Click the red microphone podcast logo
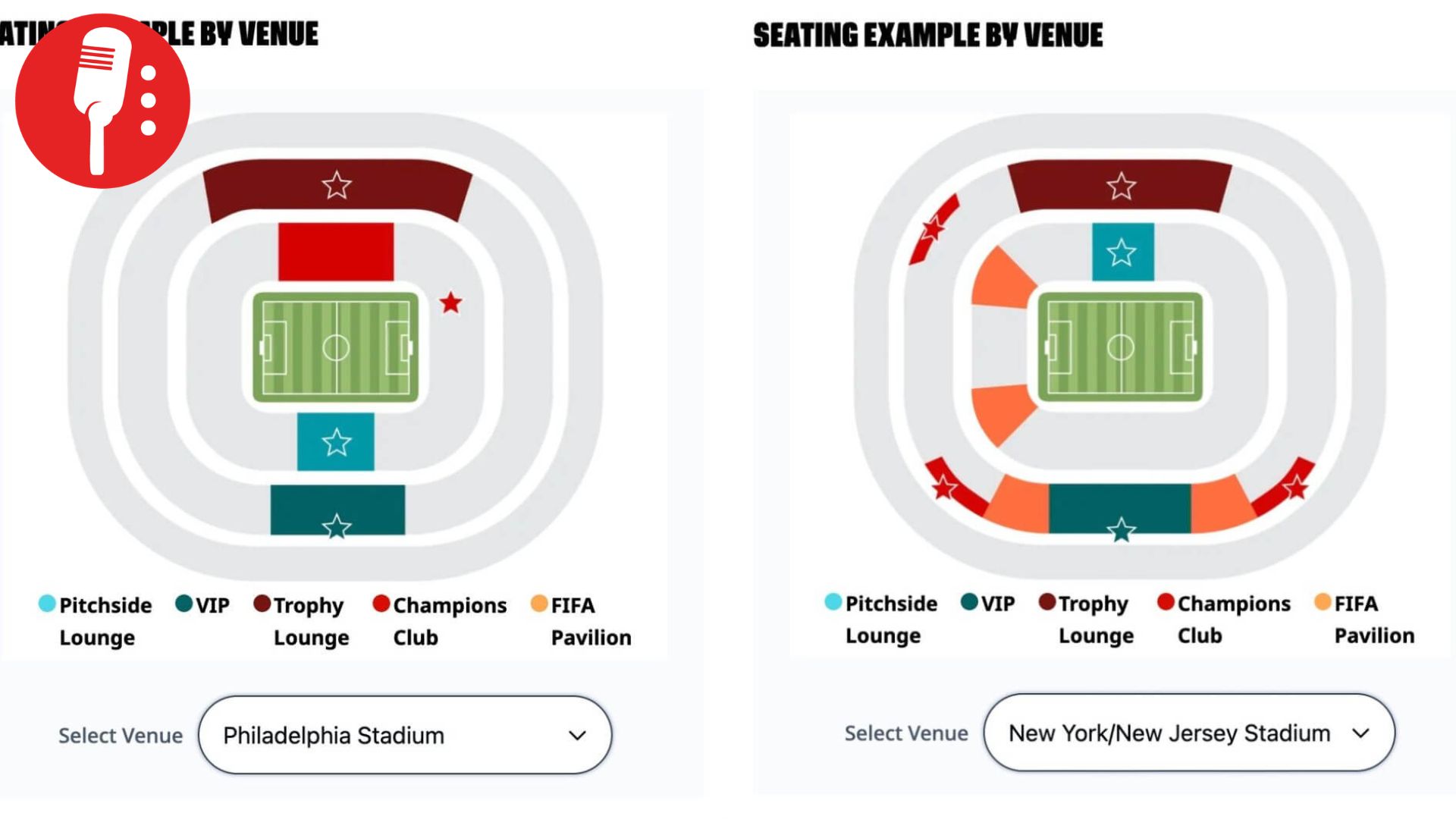This screenshot has width=1456, height=819. [x=102, y=100]
